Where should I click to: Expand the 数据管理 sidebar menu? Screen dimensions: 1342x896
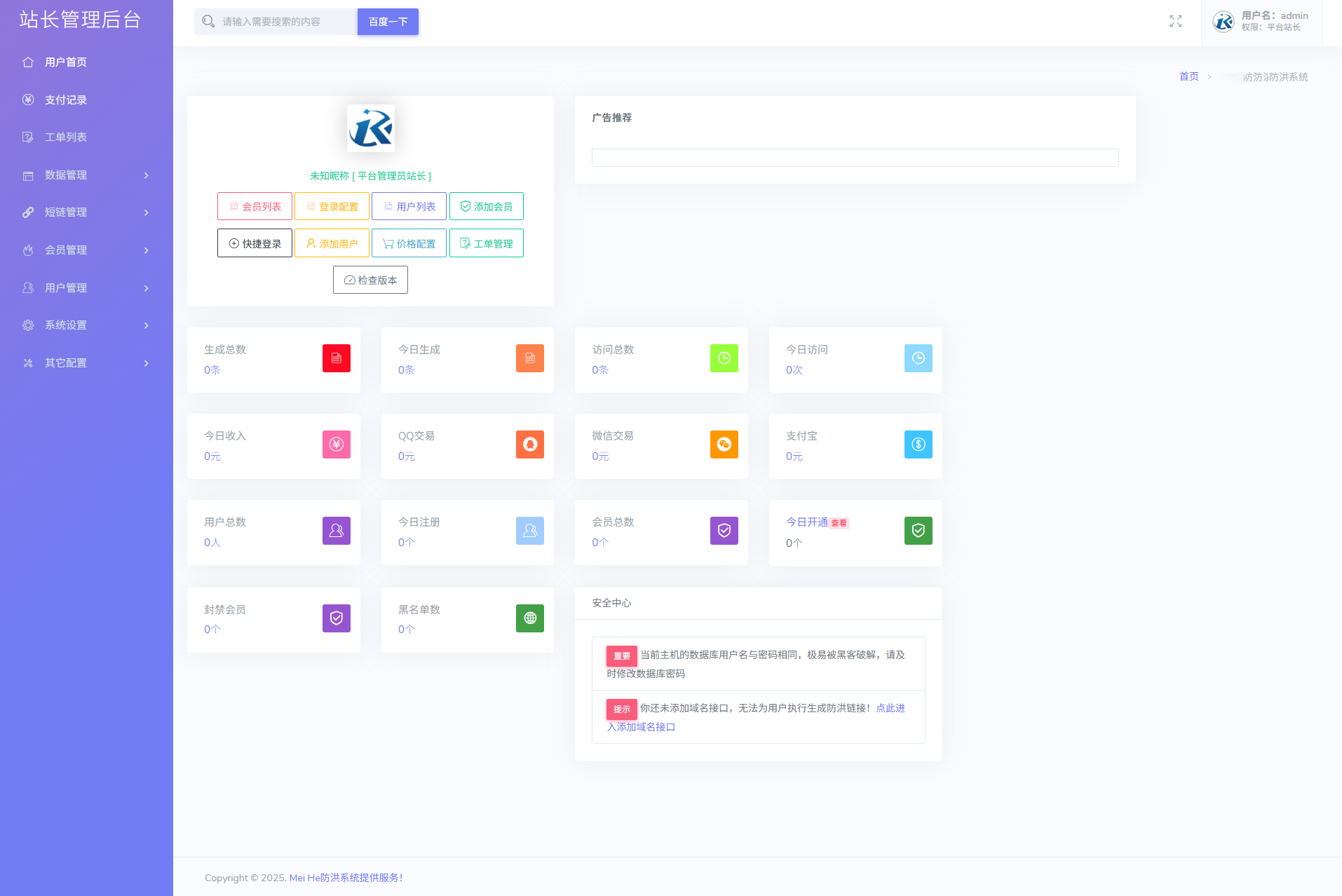point(86,175)
